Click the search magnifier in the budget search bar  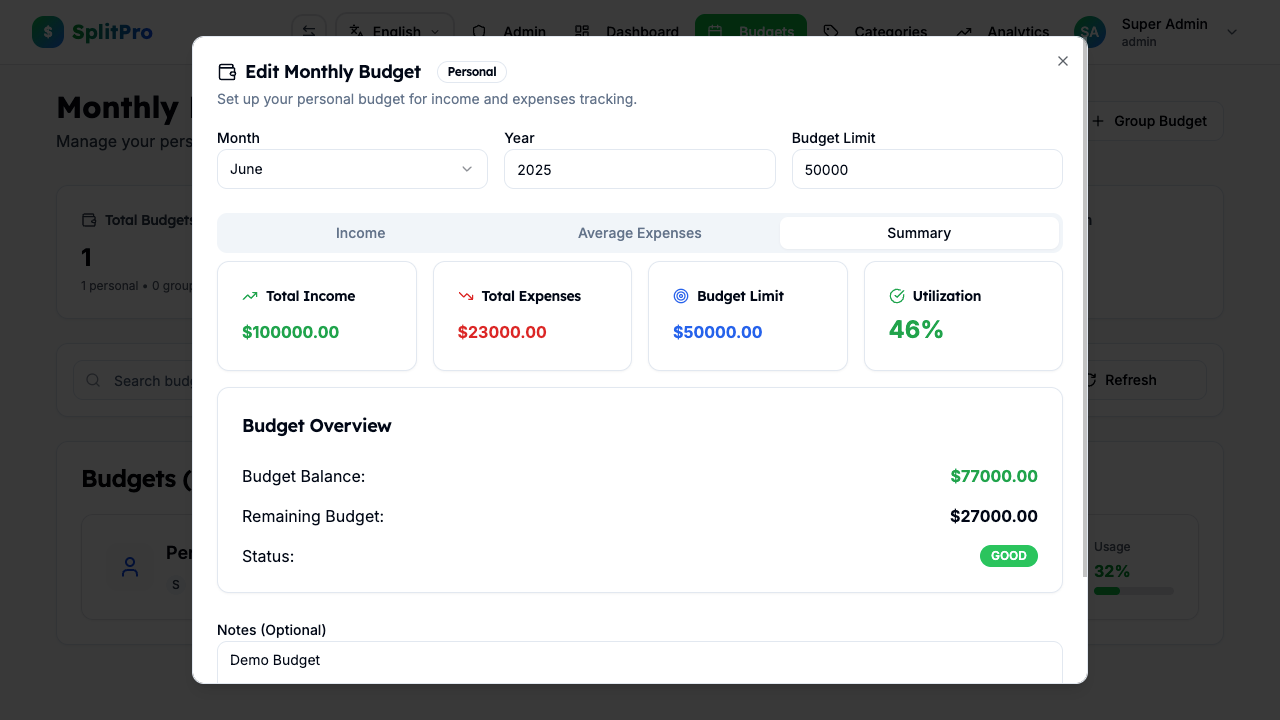tap(92, 380)
